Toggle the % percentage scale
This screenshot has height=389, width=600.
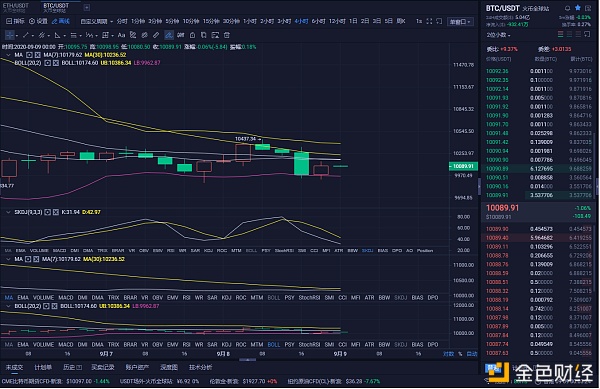pyautogui.click(x=460, y=354)
